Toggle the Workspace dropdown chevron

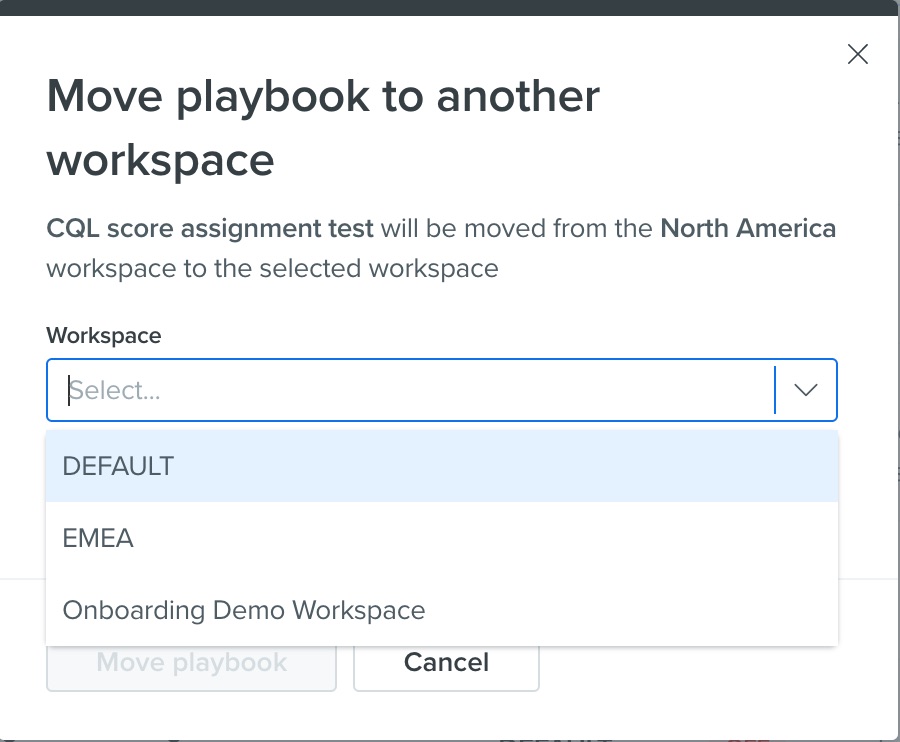[806, 390]
